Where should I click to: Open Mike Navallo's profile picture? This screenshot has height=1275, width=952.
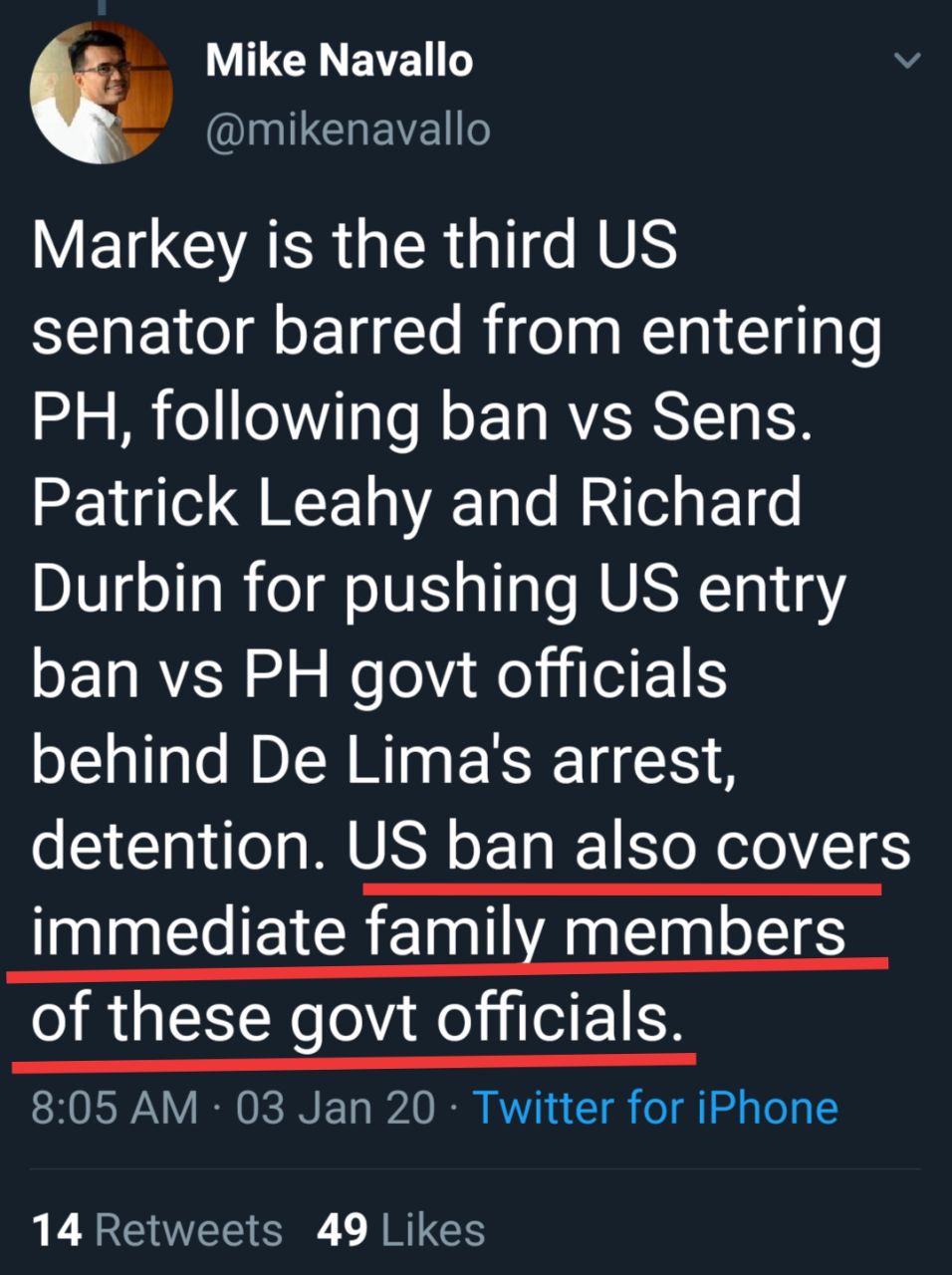tap(101, 92)
